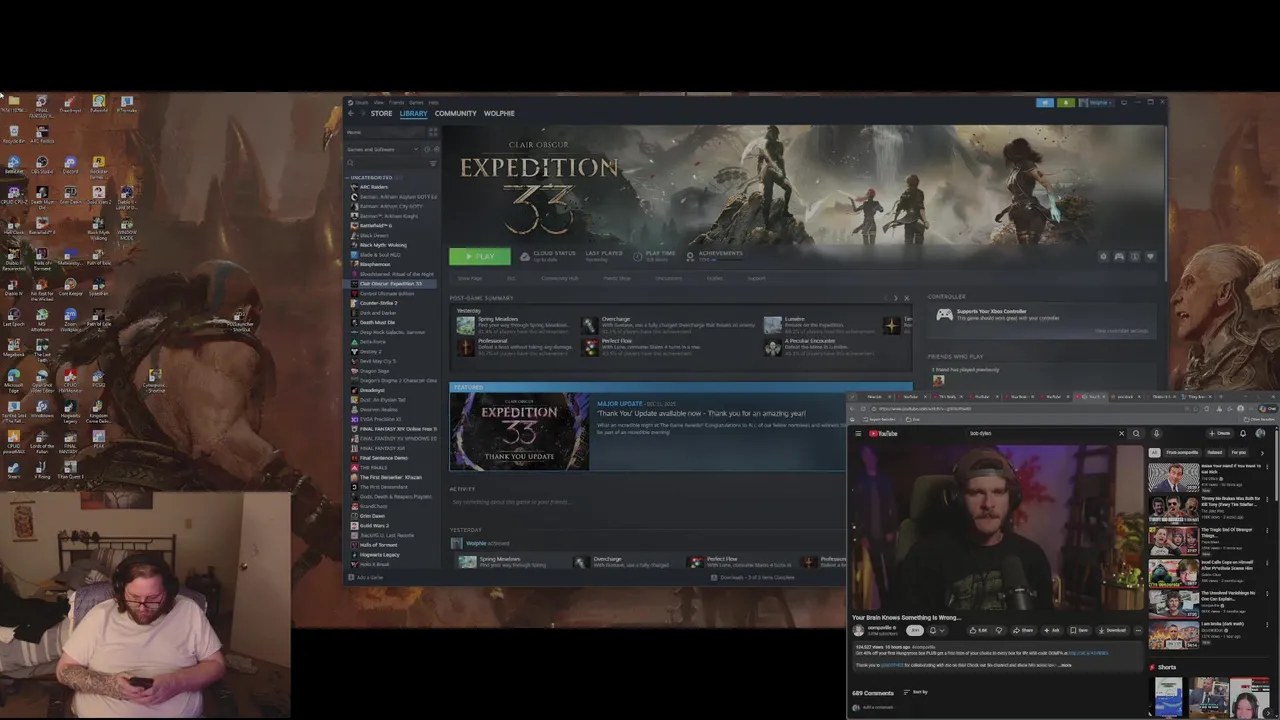Click the Cloud Status icon
Viewport: 1280px width, 720px height.
525,256
